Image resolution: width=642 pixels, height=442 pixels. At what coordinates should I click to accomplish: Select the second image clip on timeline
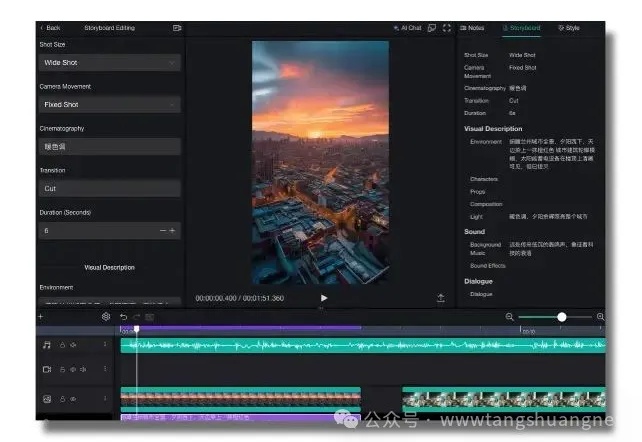point(504,399)
